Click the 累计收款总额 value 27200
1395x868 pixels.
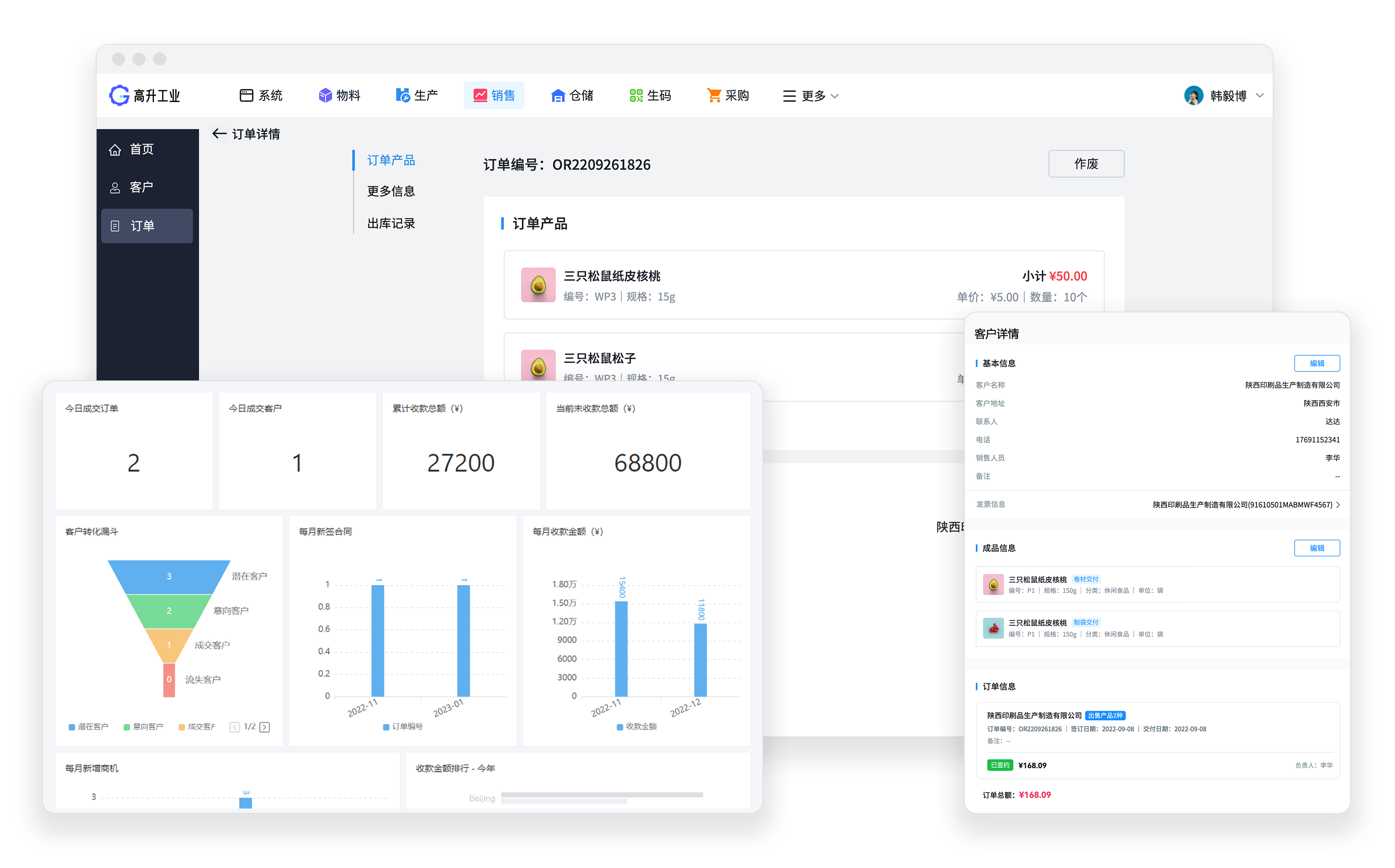click(x=461, y=463)
